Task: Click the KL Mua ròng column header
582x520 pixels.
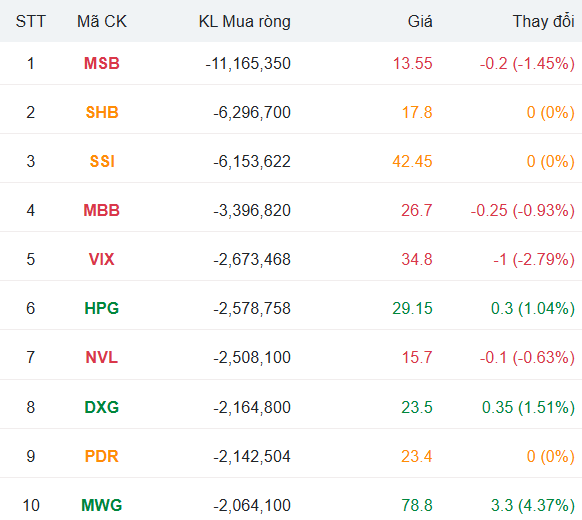Action: 245,22
